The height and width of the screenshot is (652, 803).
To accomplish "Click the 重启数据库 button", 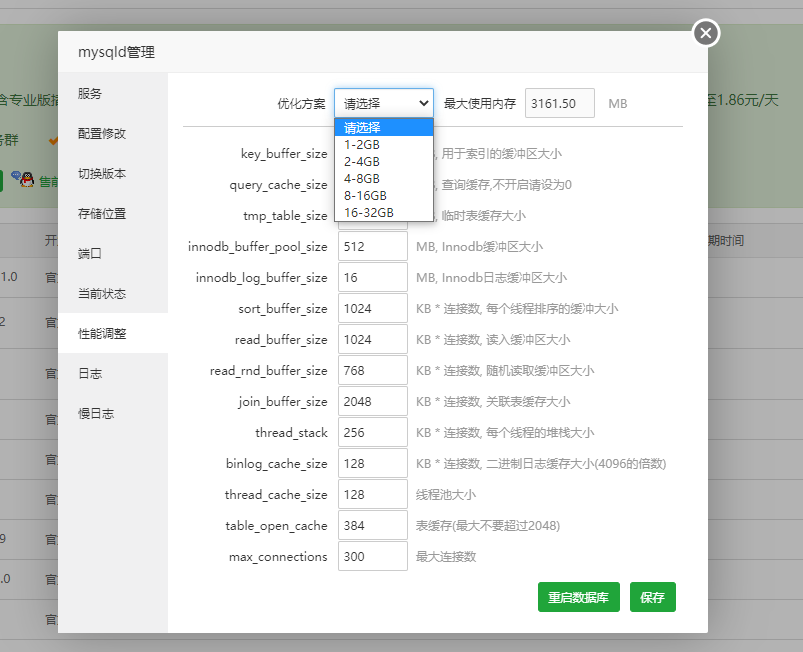I will pos(579,597).
